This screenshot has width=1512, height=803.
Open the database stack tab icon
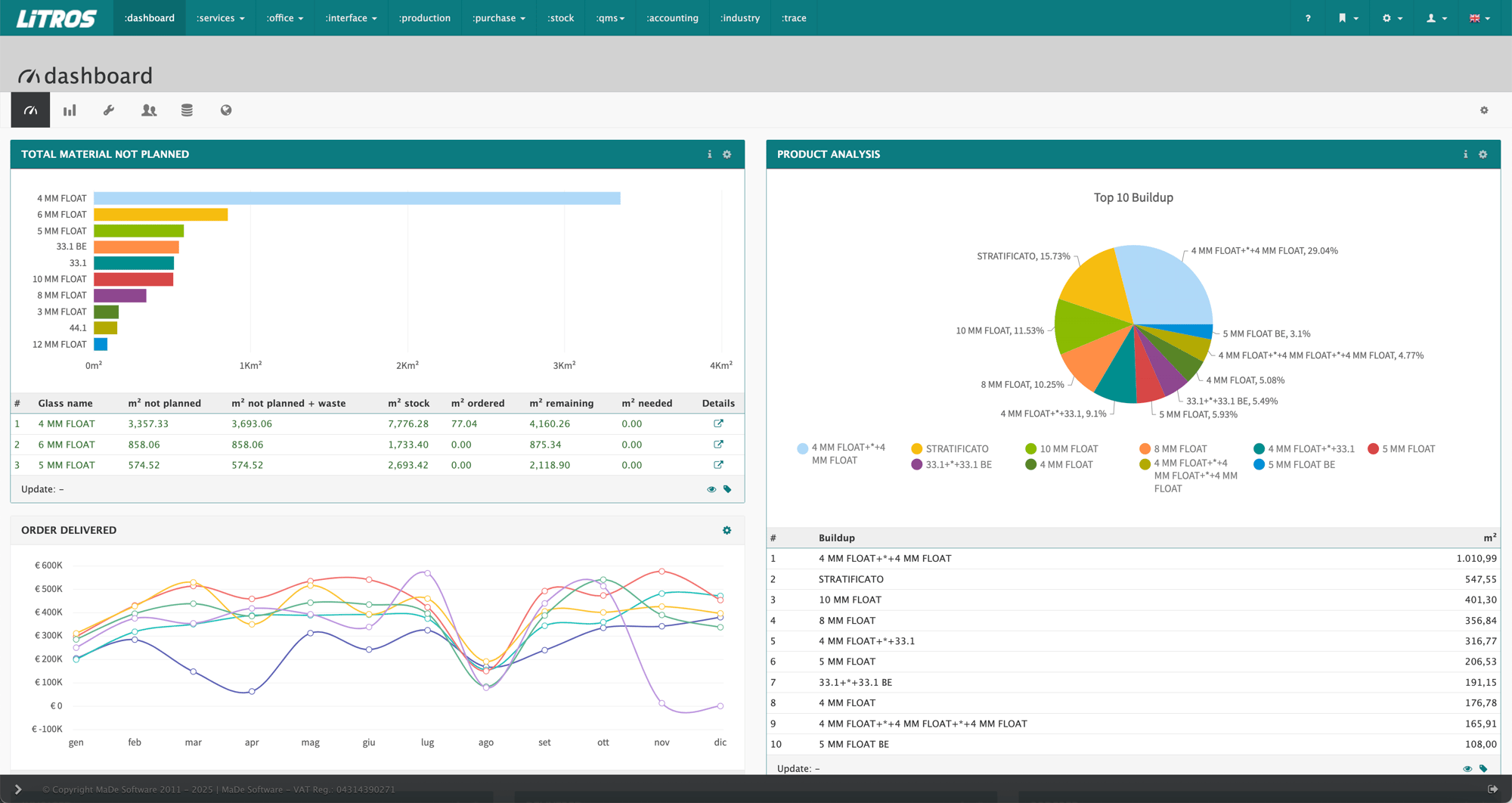coord(187,110)
